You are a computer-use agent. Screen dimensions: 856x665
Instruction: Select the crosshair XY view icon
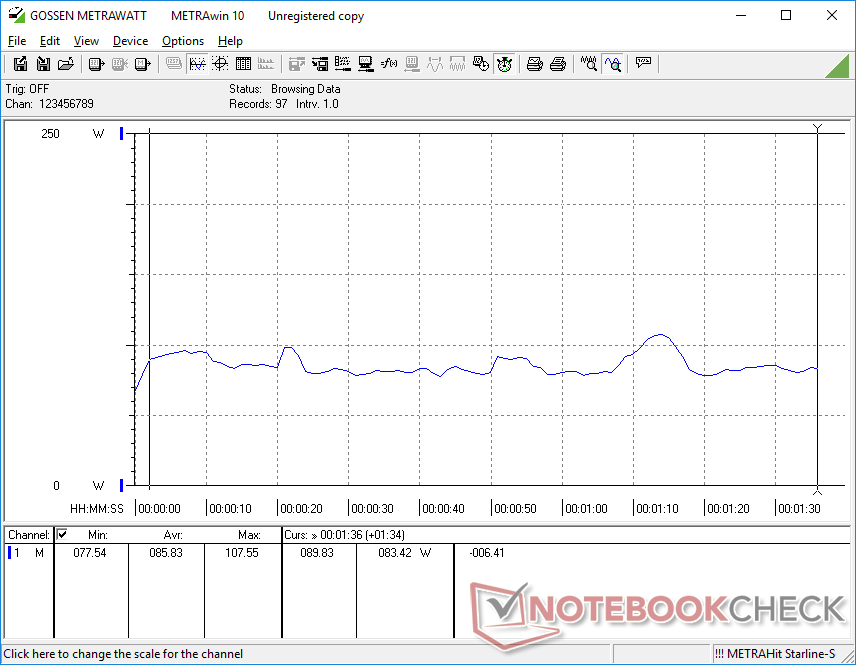click(220, 64)
